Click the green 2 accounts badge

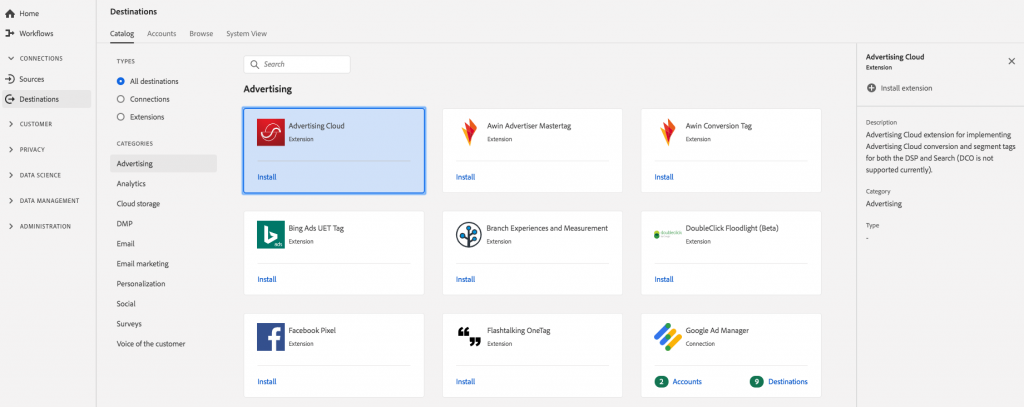pyautogui.click(x=662, y=382)
